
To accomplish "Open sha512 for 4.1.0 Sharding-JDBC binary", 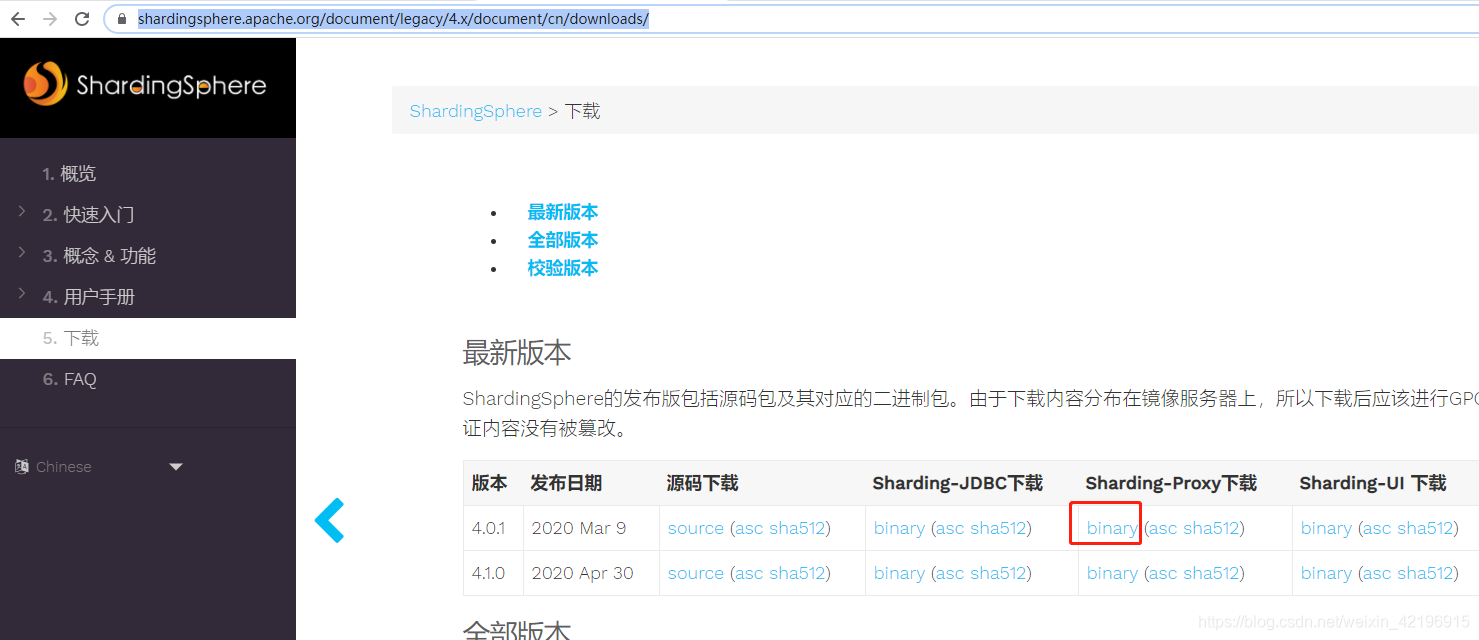I will 999,573.
